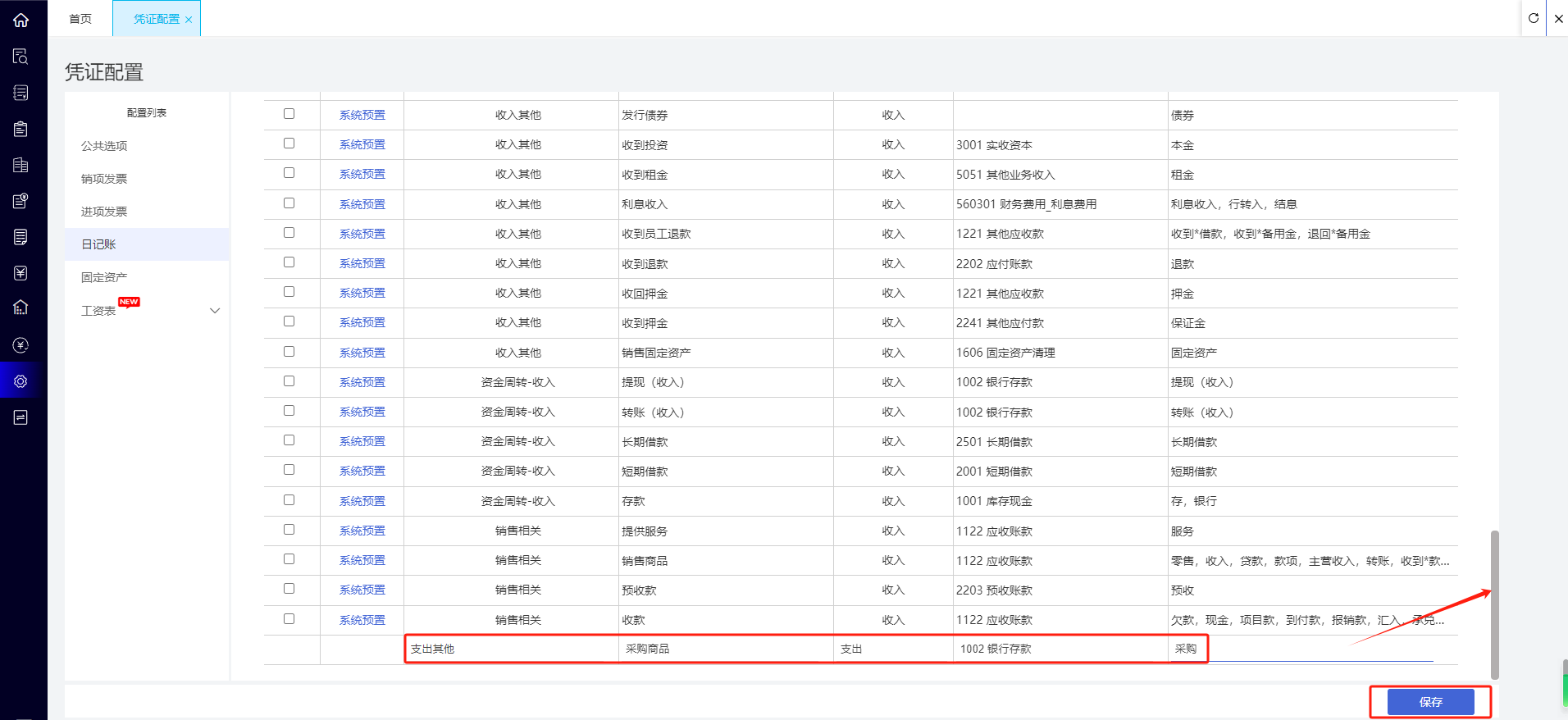Click the 利息收入,行转入,结息 keyword cell
The width and height of the screenshot is (1568, 720).
(x=1313, y=204)
